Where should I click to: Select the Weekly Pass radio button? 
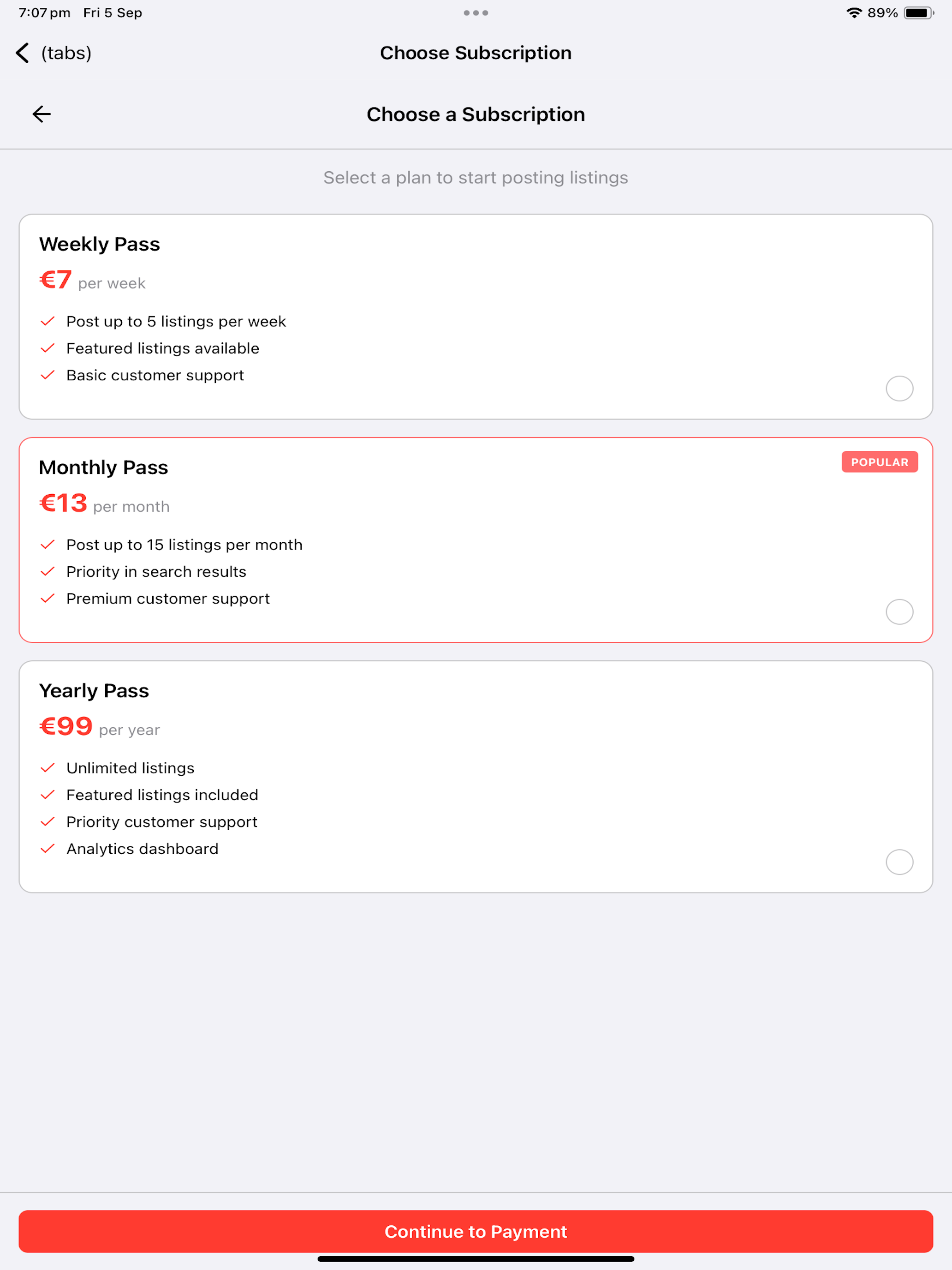point(899,389)
